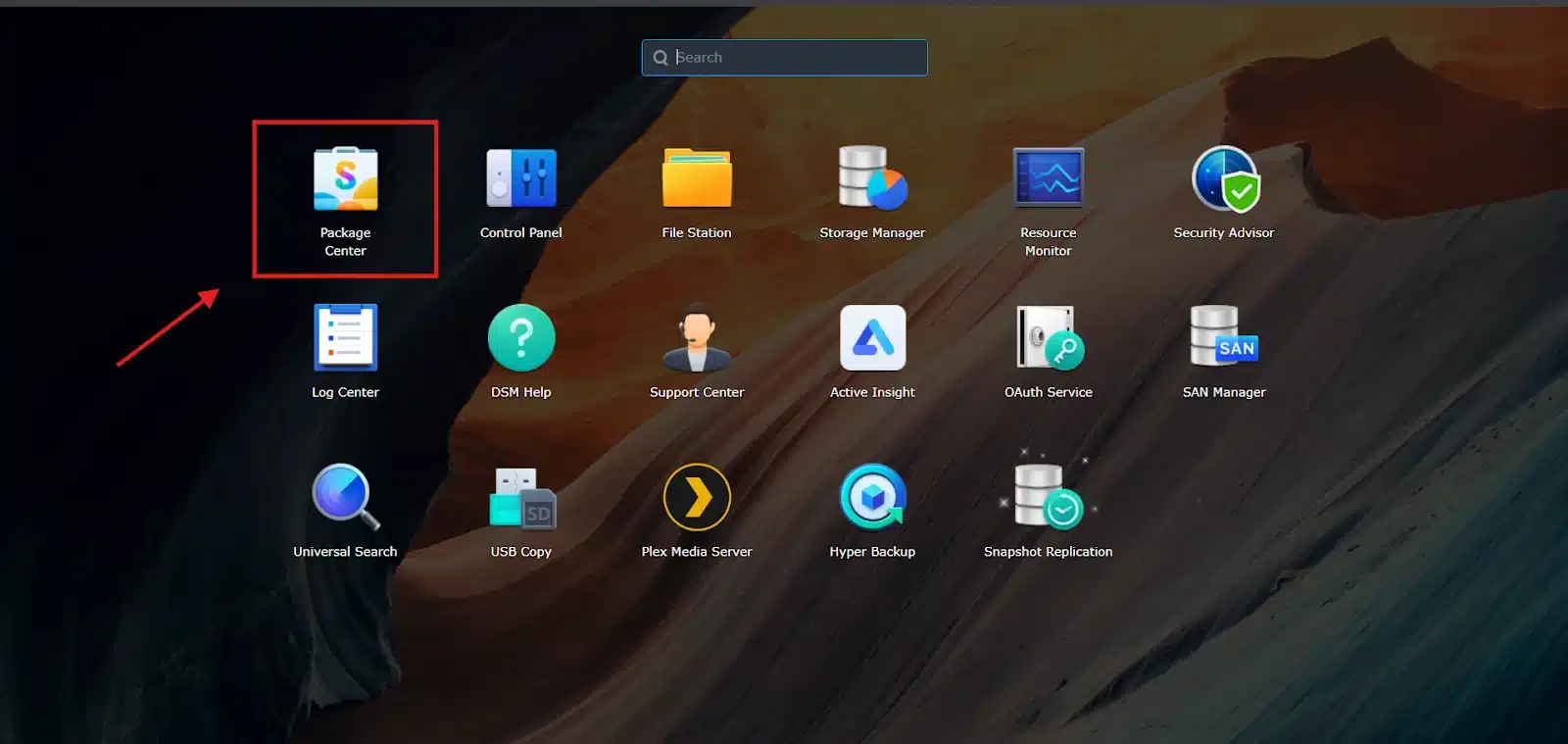Click the "SAN Manager" label text
Image resolution: width=1568 pixels, height=744 pixels.
point(1224,392)
